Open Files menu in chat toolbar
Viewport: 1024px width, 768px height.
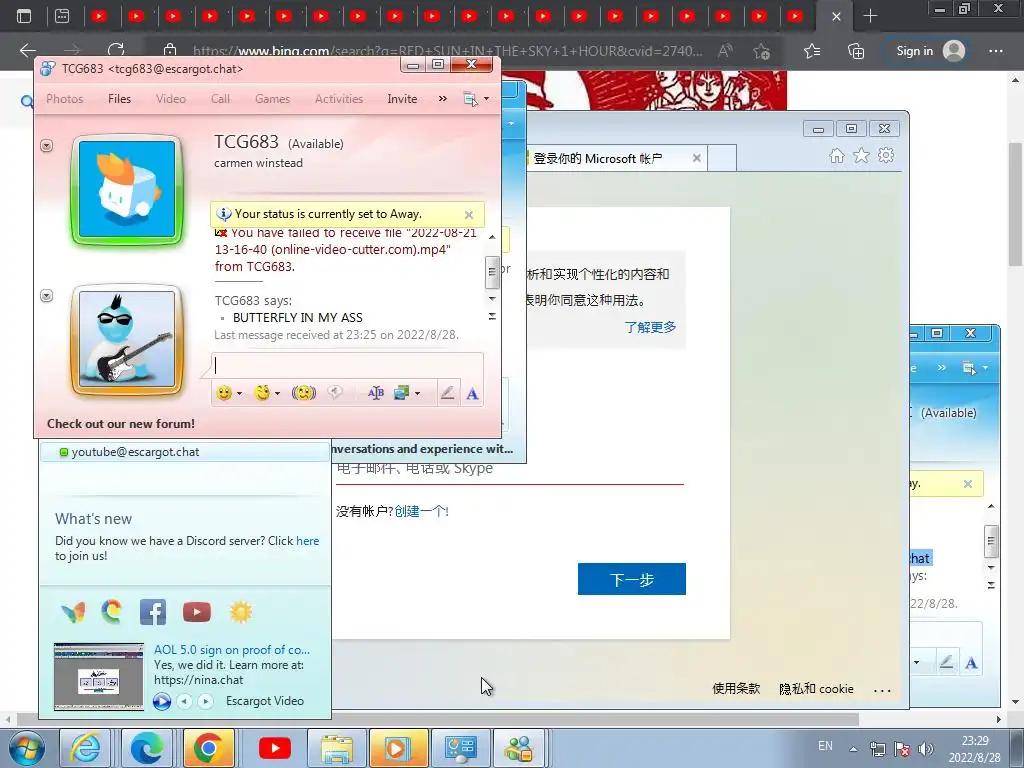120,99
